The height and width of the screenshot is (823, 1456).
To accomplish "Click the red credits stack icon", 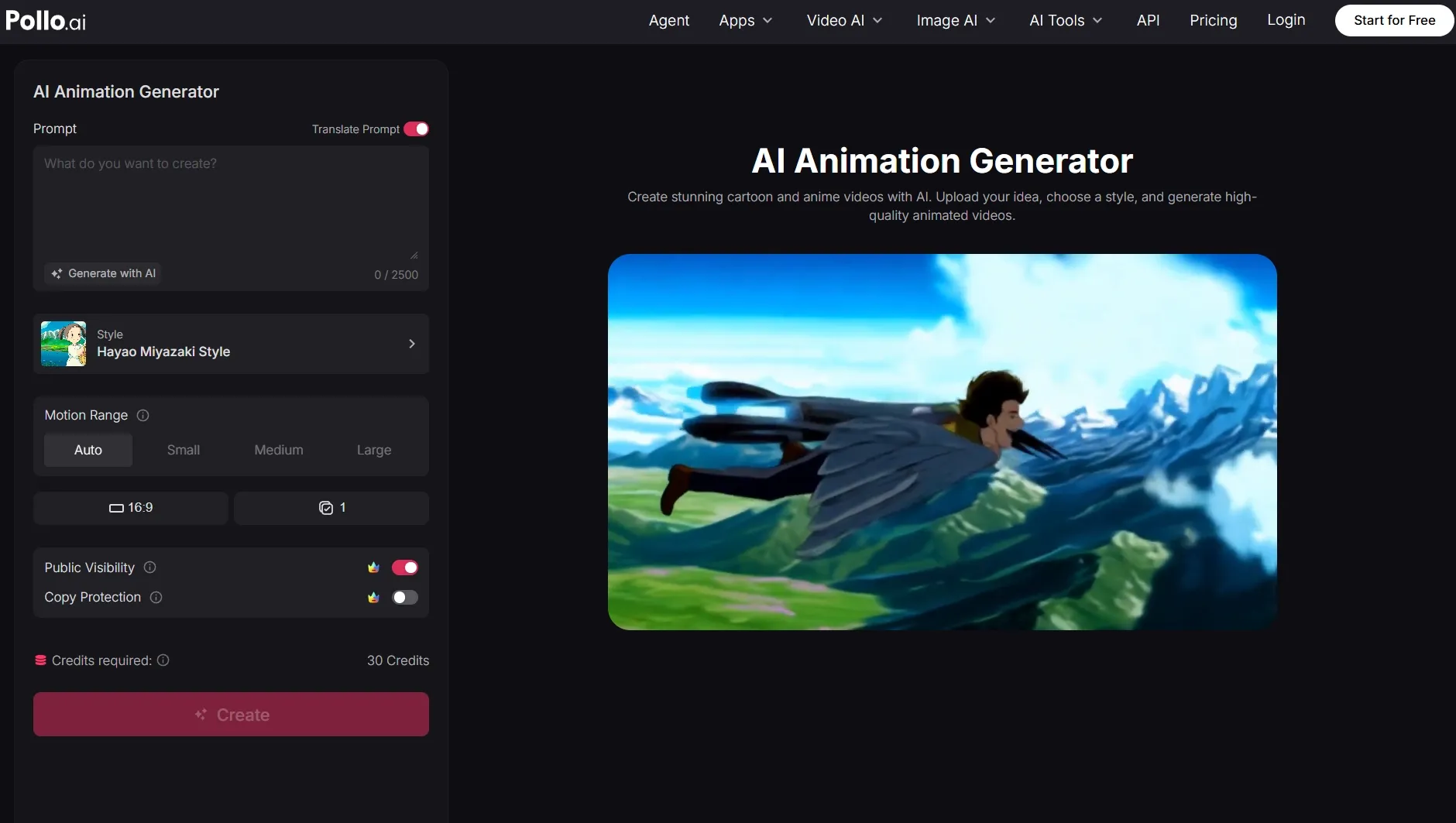I will (40, 660).
